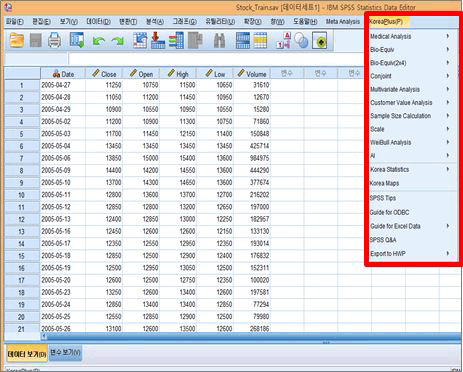Expand the Export to HWP submenu

pyautogui.click(x=411, y=254)
